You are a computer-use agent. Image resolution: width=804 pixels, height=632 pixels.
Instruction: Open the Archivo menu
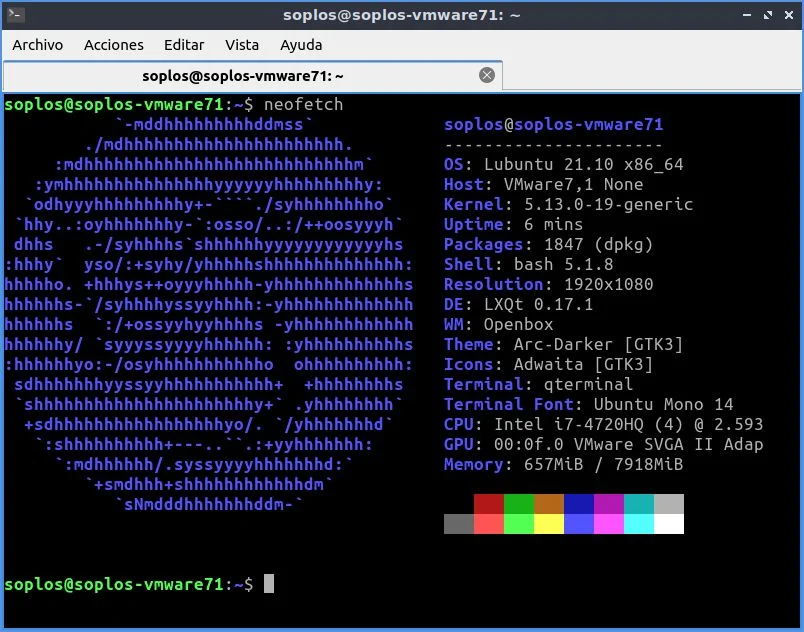(x=37, y=45)
